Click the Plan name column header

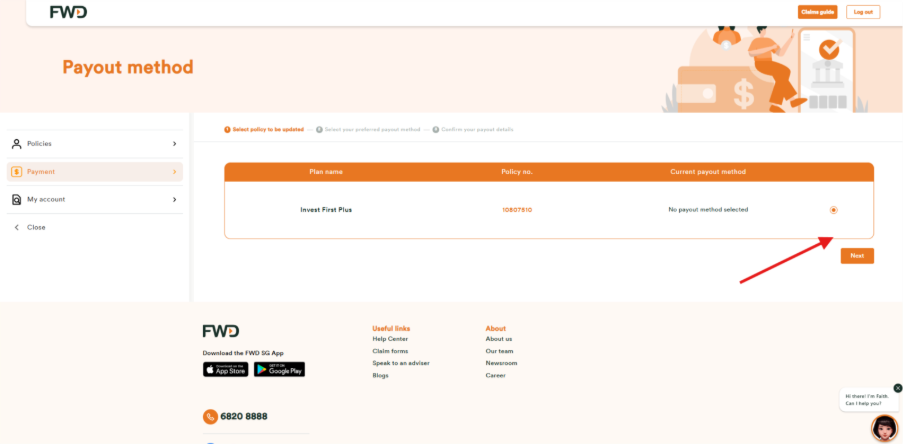(x=326, y=172)
